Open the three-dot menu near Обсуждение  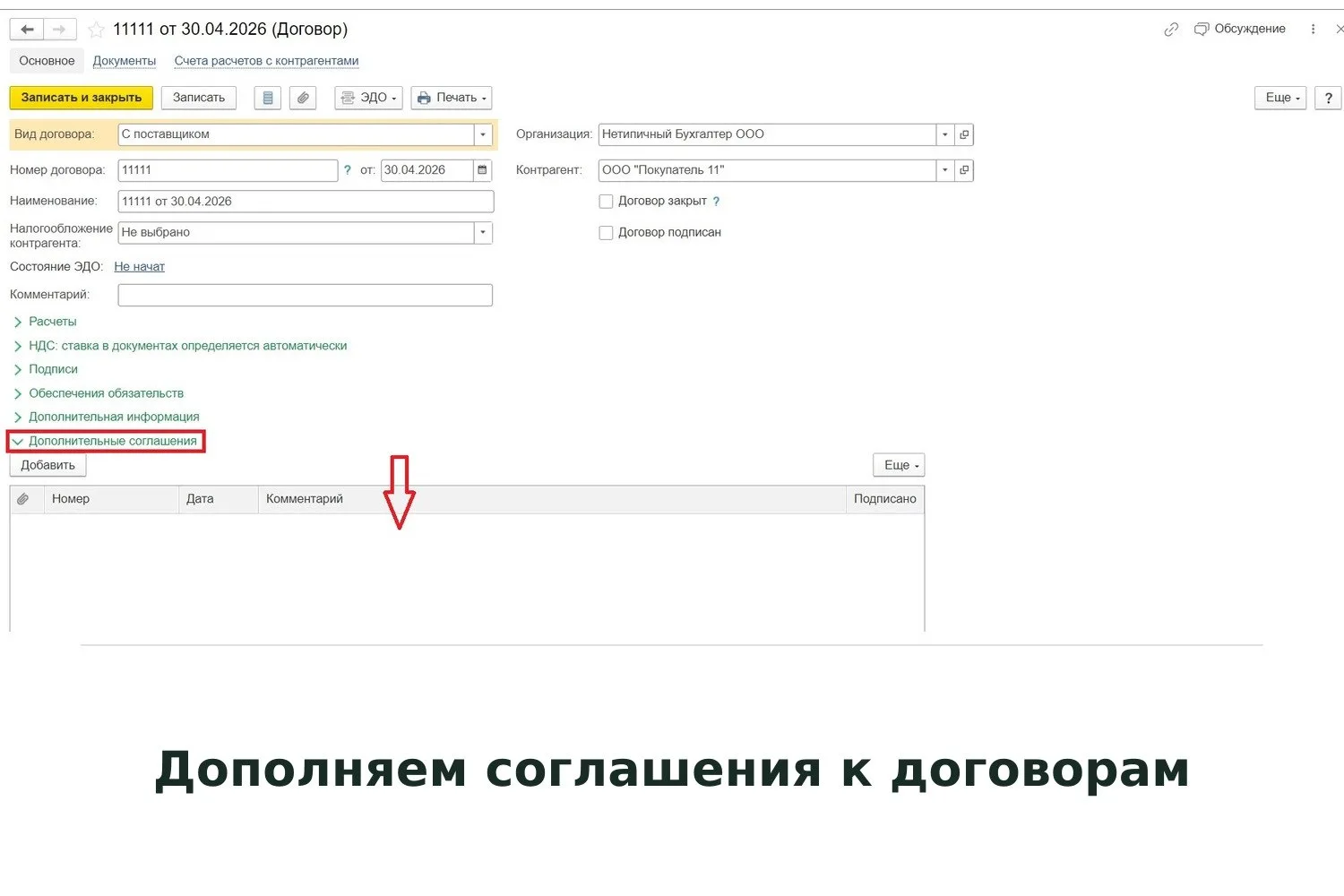coord(1314,29)
